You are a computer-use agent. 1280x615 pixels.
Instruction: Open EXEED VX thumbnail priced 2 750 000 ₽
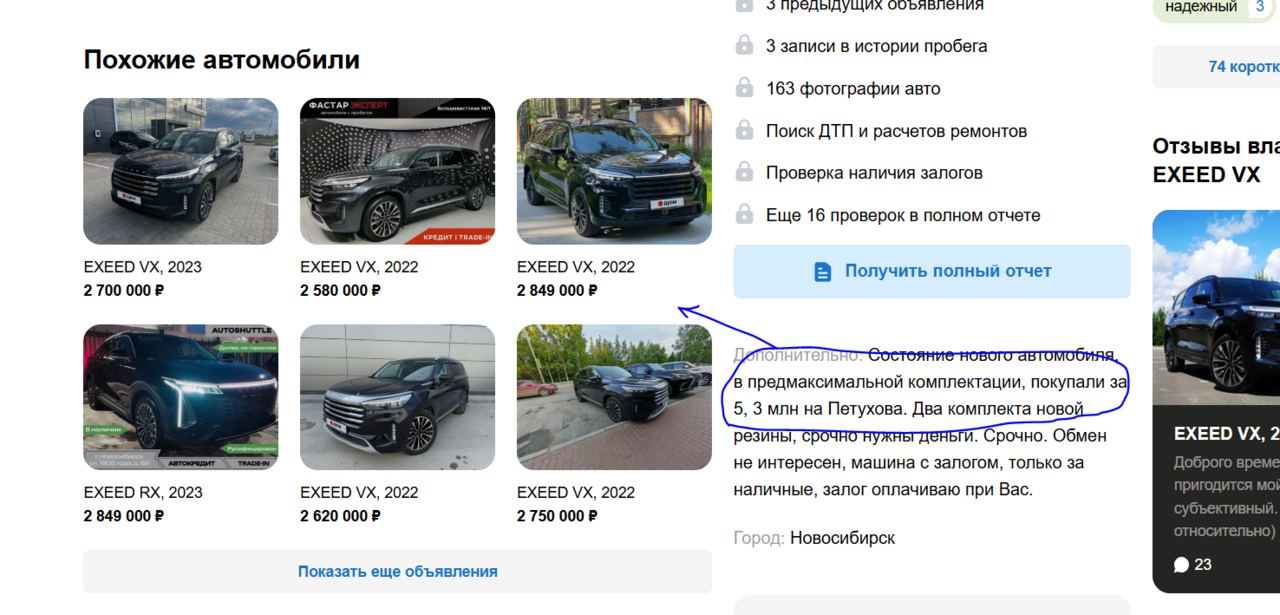tap(614, 397)
